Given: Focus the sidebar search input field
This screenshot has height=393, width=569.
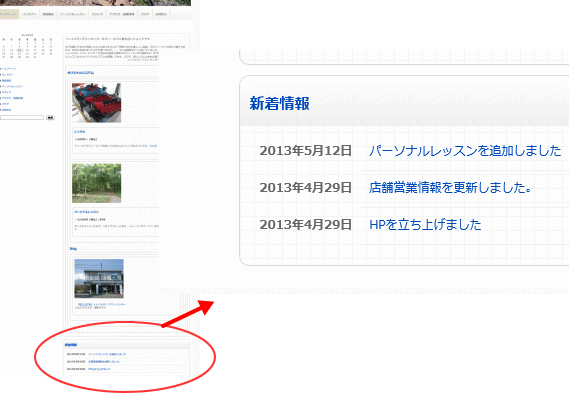Looking at the screenshot, I should (22, 118).
